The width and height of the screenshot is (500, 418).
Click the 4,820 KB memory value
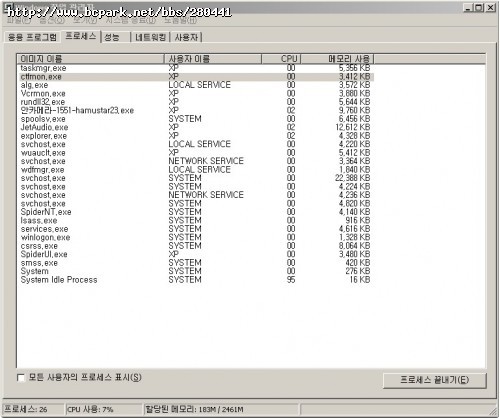tap(354, 204)
